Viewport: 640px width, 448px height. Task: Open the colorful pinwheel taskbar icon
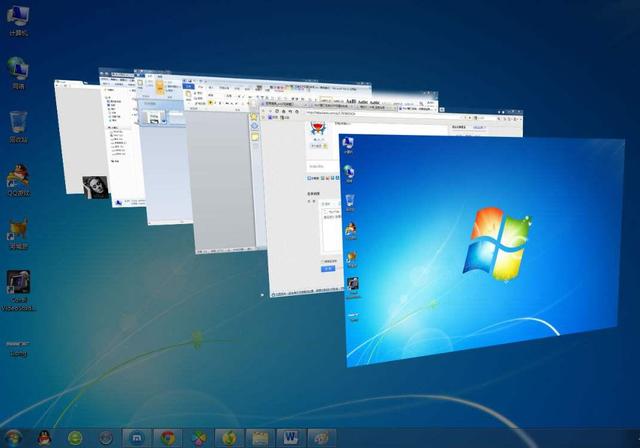[x=198, y=438]
